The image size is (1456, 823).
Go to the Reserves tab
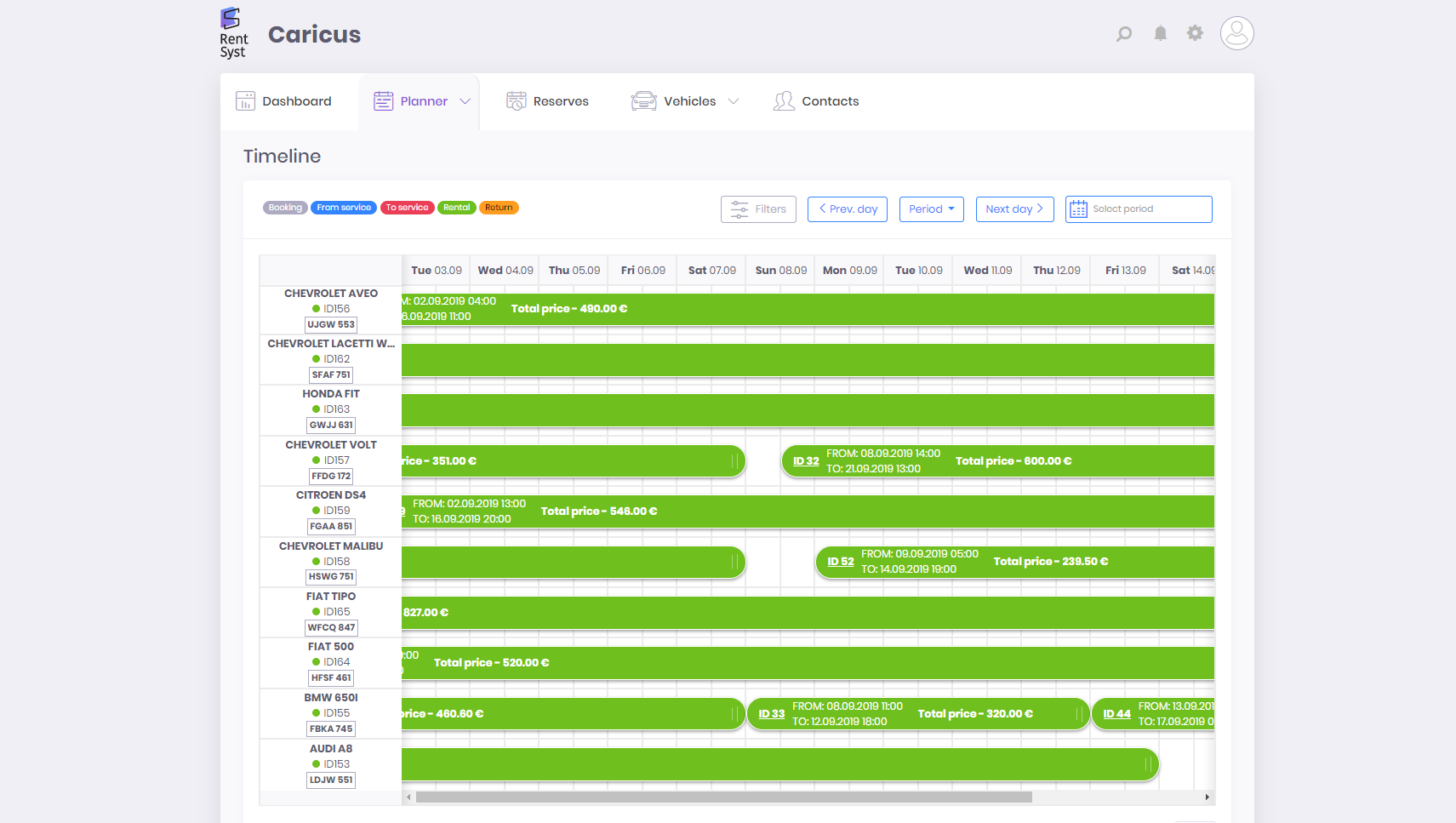pos(560,101)
